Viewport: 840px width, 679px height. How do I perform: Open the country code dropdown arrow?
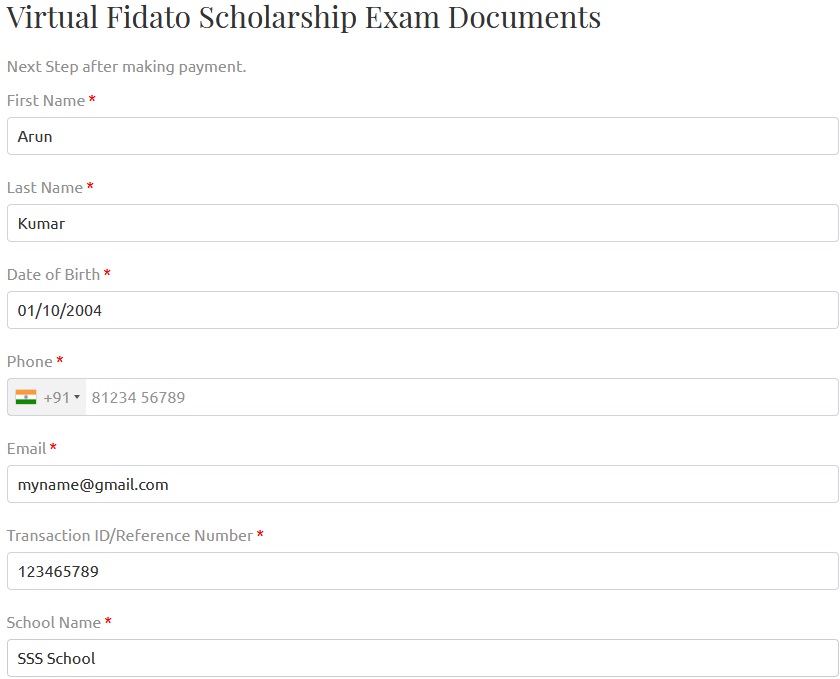pos(77,398)
